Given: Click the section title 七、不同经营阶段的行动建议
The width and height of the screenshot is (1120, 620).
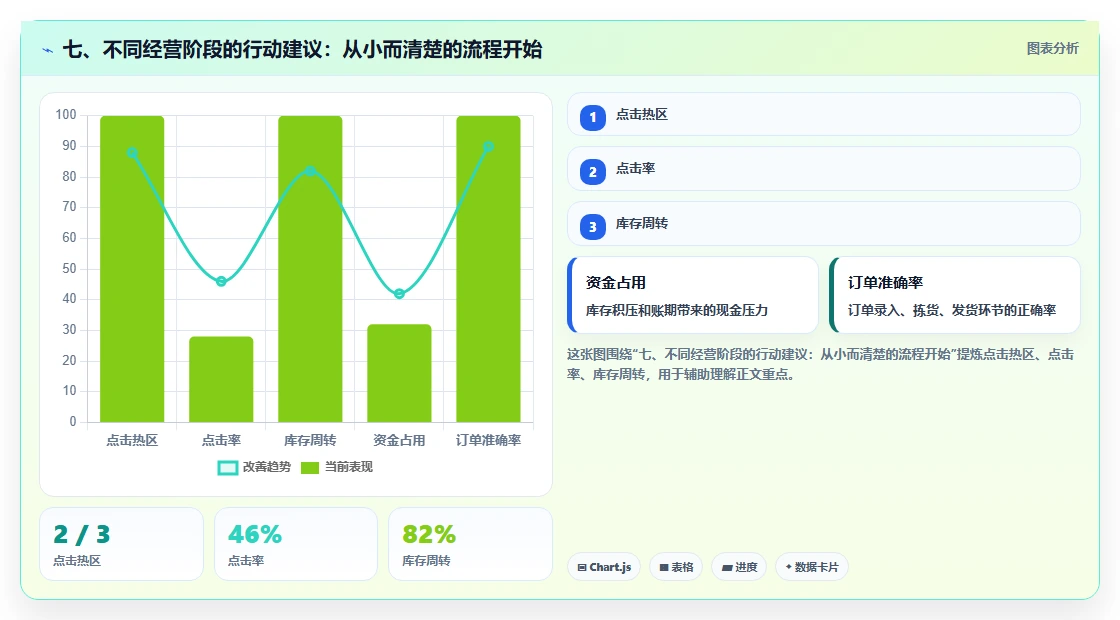Looking at the screenshot, I should [302, 50].
